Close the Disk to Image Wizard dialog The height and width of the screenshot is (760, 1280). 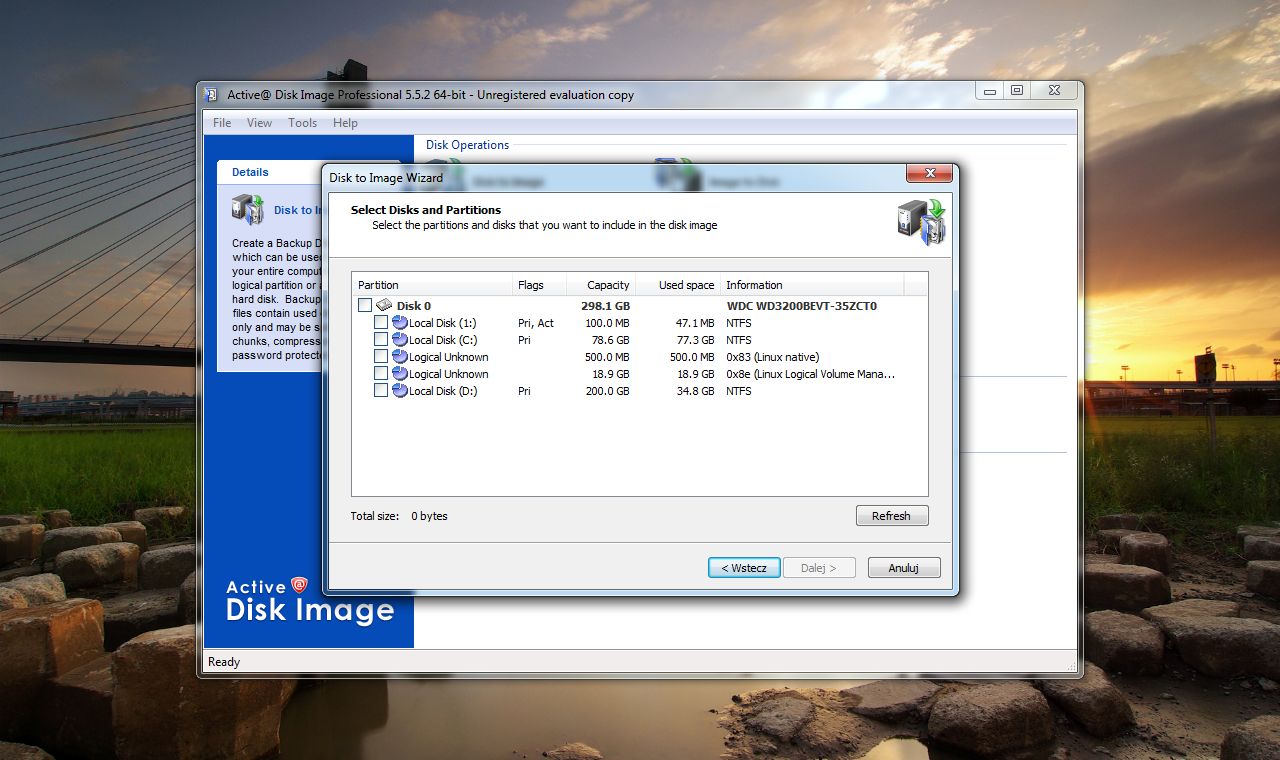click(x=928, y=174)
